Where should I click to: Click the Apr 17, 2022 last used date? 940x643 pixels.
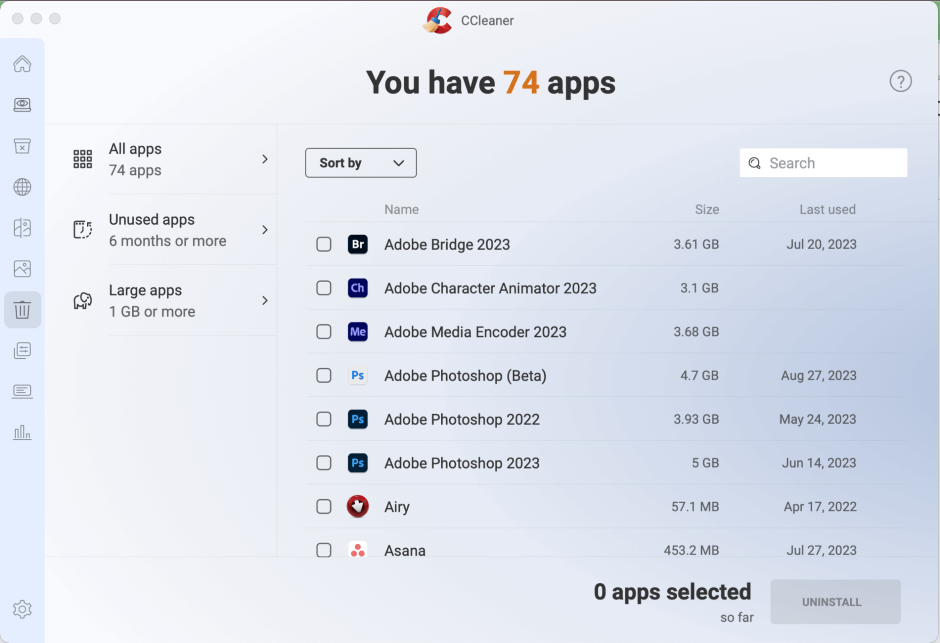[820, 507]
